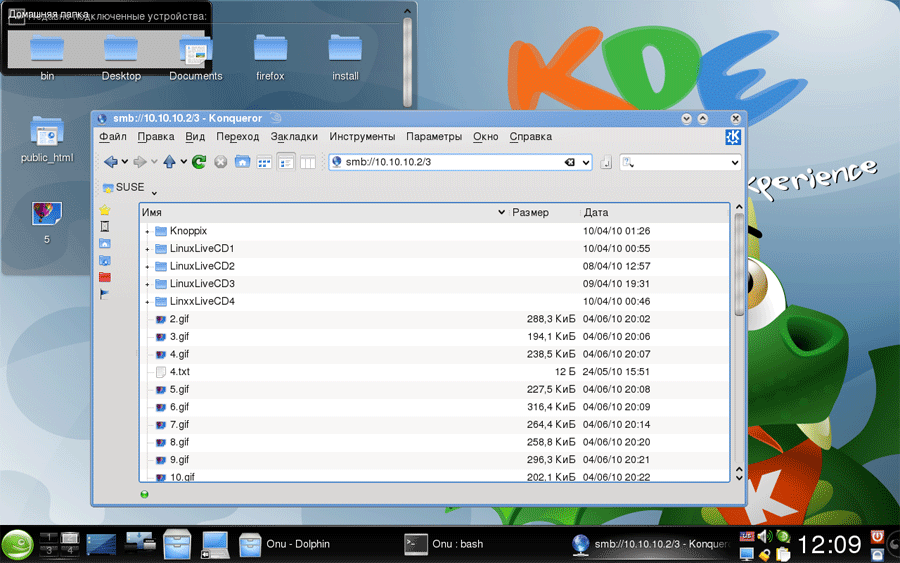This screenshot has width=900, height=563.
Task: Go back with the Konqueror back arrow
Action: click(110, 162)
